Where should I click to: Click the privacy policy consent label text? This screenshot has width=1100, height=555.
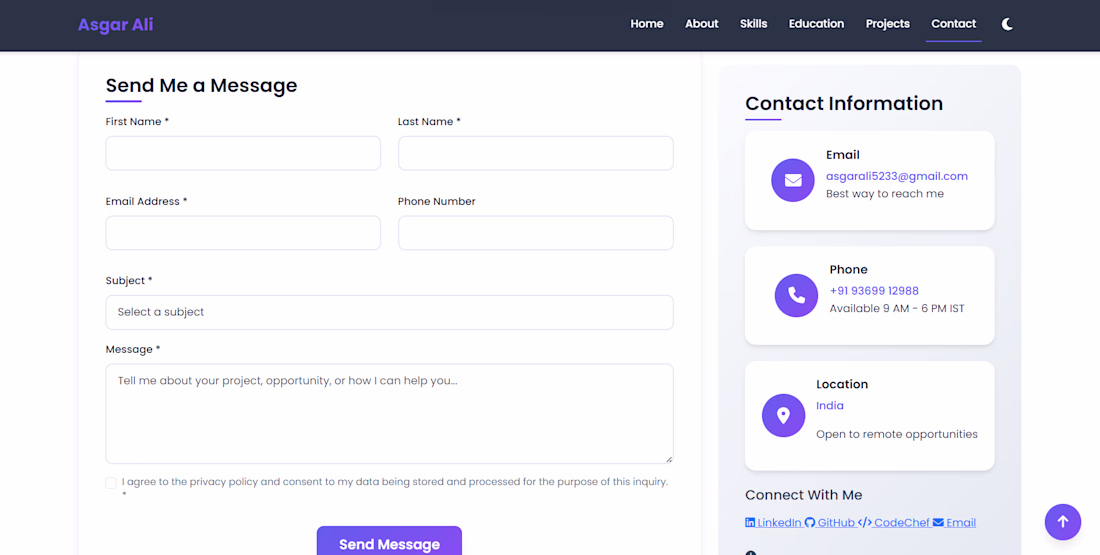pos(394,488)
